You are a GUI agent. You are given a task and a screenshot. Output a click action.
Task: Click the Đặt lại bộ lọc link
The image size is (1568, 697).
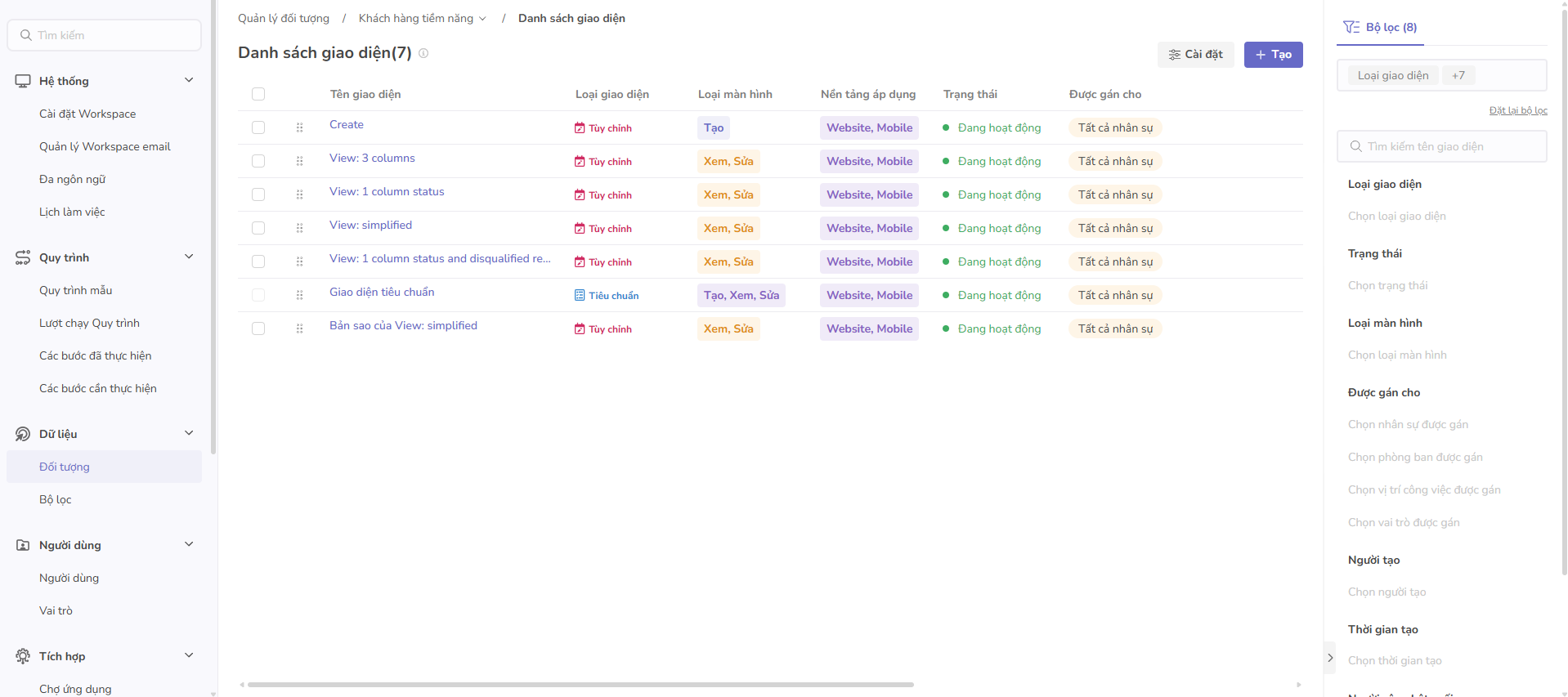(x=1517, y=110)
